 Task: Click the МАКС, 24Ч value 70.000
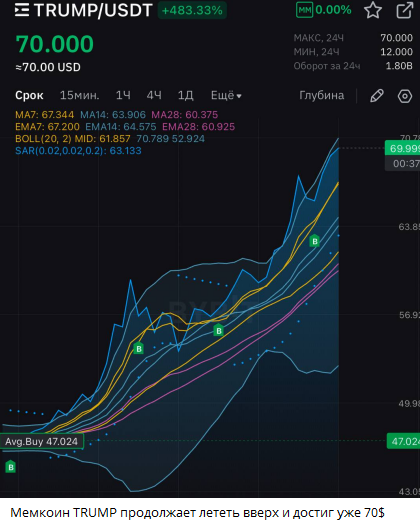tap(397, 38)
